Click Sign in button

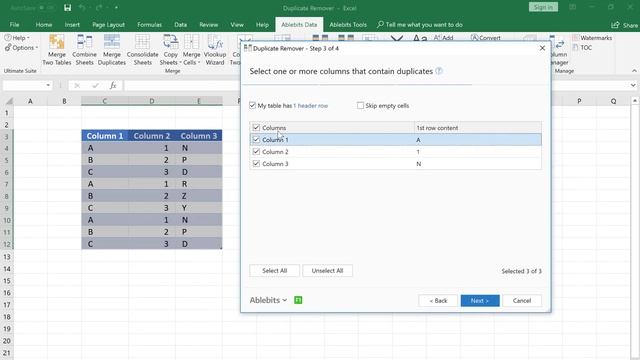[543, 7]
